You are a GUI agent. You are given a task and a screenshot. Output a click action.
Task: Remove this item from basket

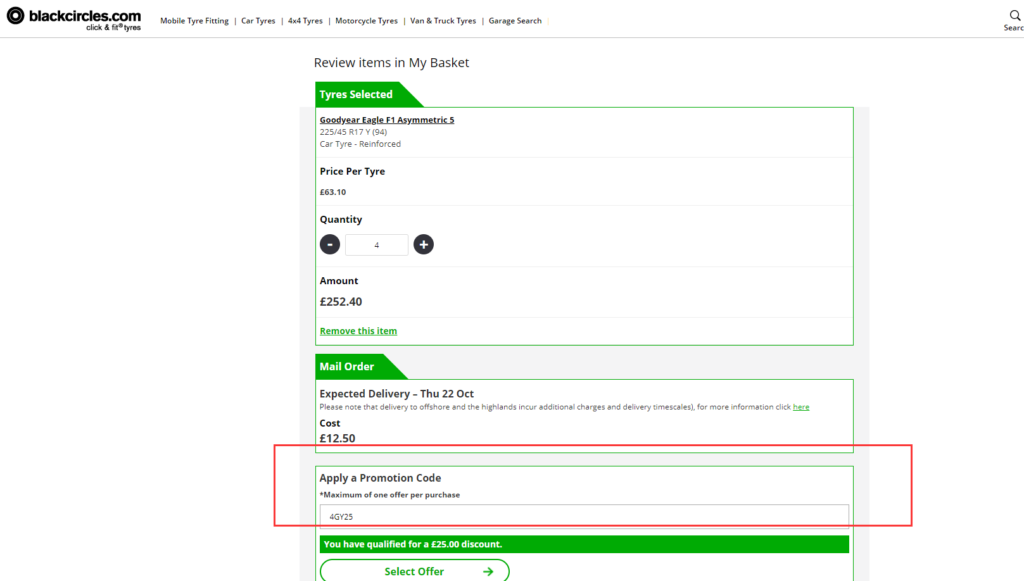358,331
